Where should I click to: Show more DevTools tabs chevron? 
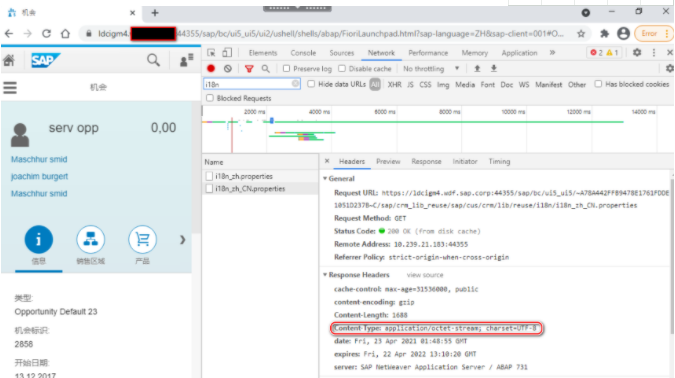[552, 53]
